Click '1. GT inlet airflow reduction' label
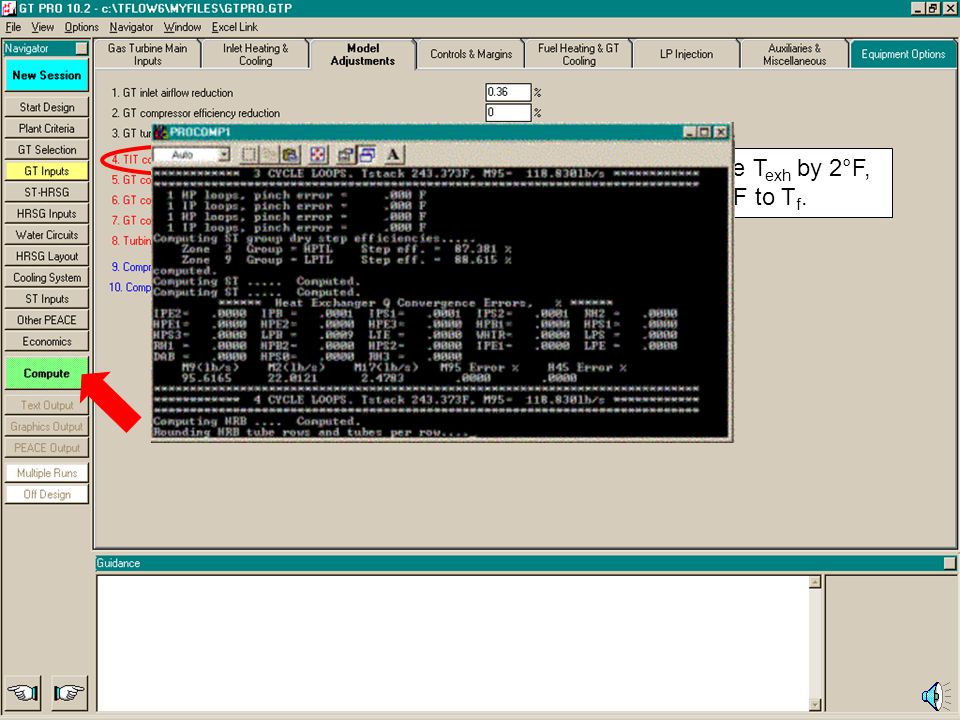 click(x=172, y=93)
